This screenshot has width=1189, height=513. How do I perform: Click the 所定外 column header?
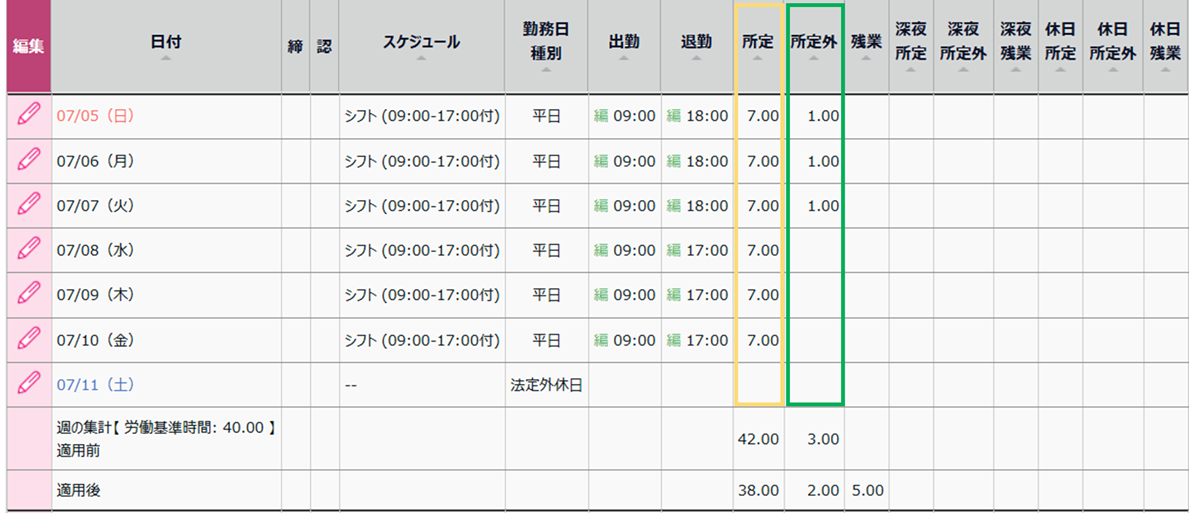814,42
